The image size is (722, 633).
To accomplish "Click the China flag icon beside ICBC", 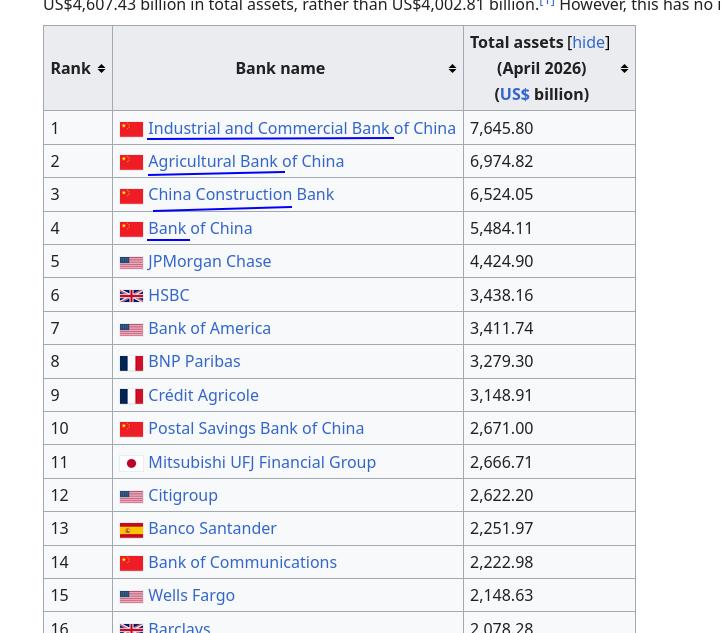I will pos(131,129).
